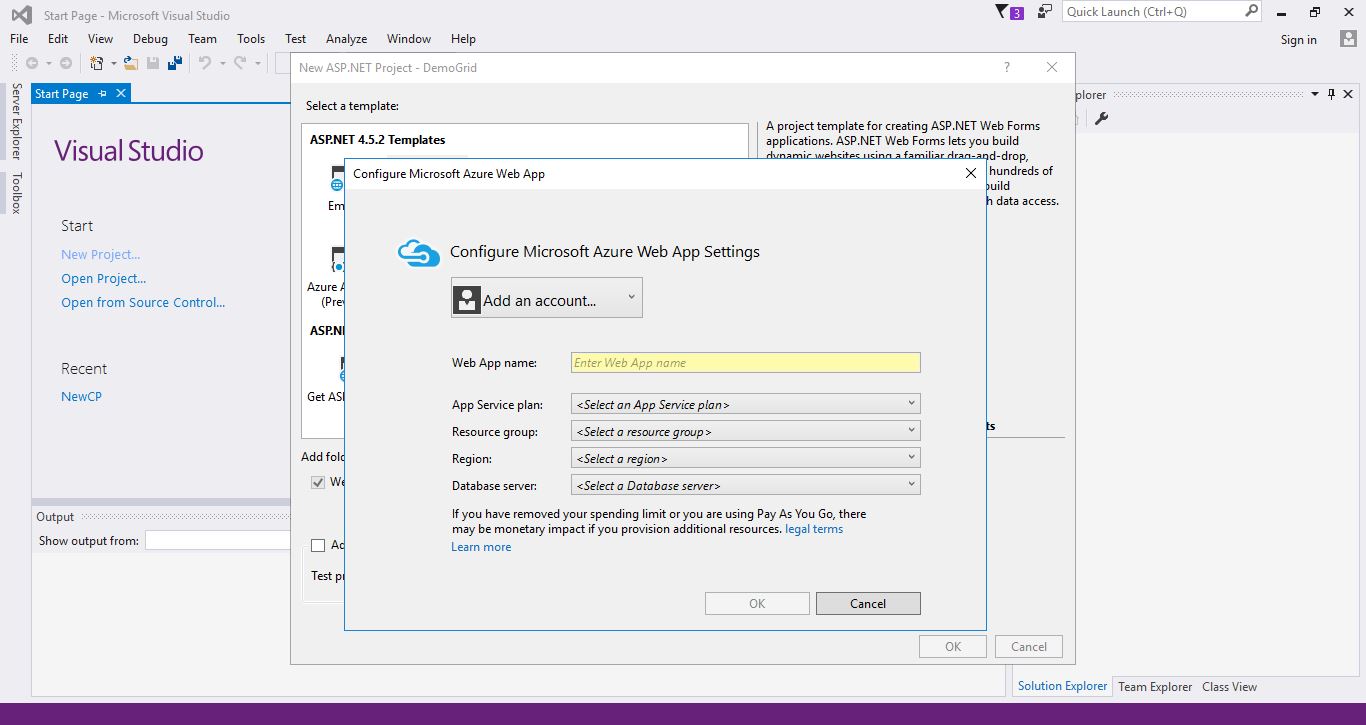Open recent project NewCP
1366x725 pixels.
pyautogui.click(x=81, y=397)
